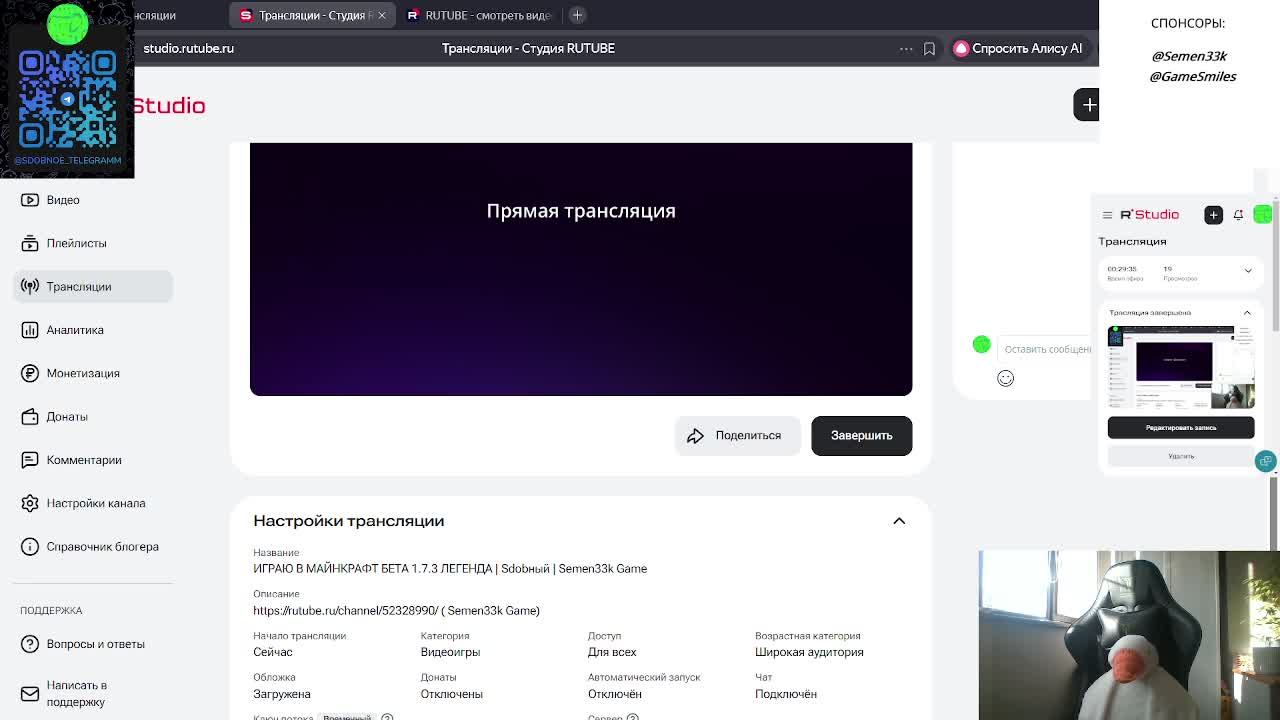Select Трансляции in the sidebar
This screenshot has width=1280, height=720.
coord(93,287)
